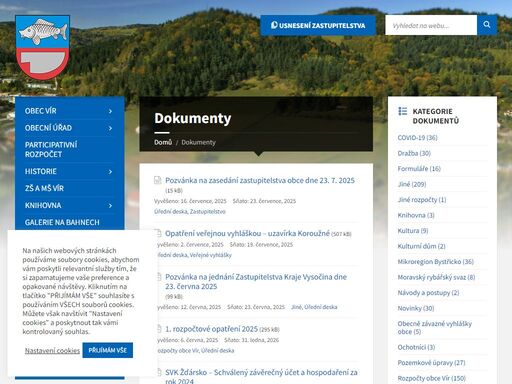Select Jiné (209) category
The height and width of the screenshot is (384, 512).
[x=412, y=184]
